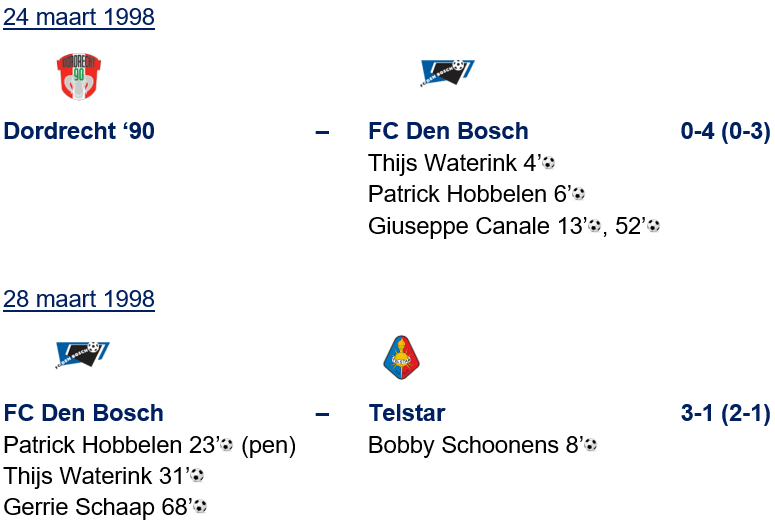Click FC Den Bosch logo under 28 maart
The width and height of the screenshot is (775, 522).
tap(82, 354)
